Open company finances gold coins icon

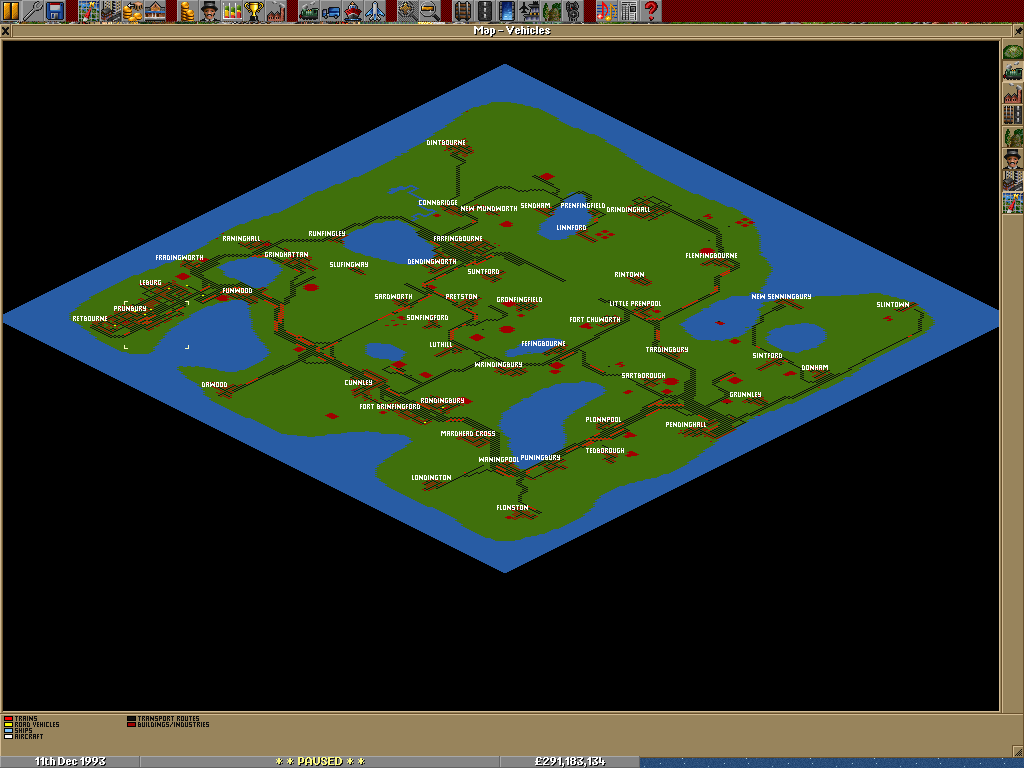(188, 11)
